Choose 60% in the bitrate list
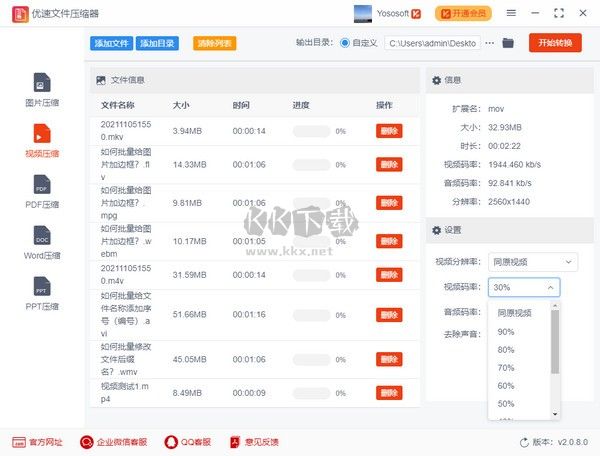The image size is (600, 456). pos(506,386)
